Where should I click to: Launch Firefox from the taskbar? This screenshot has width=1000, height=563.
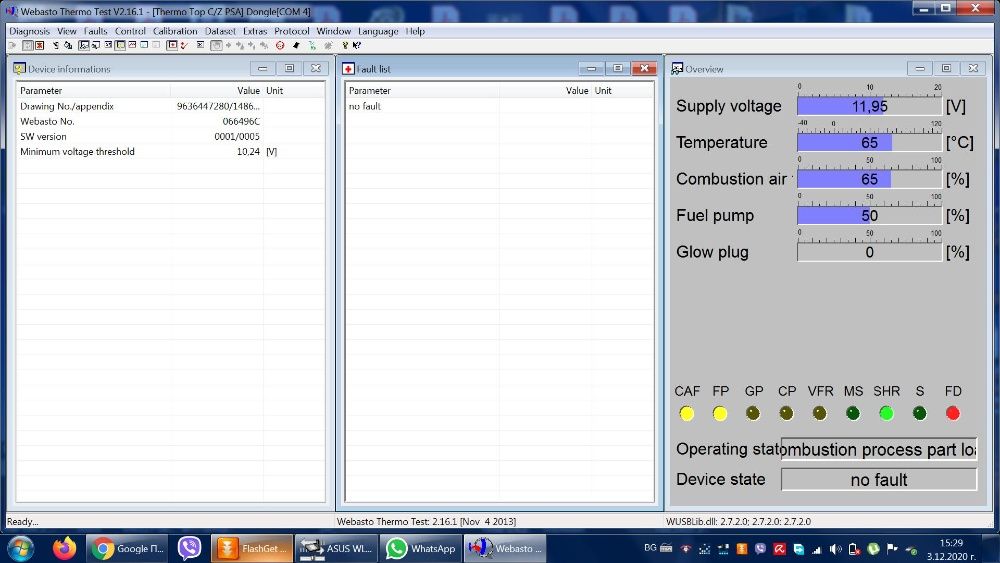pos(64,548)
